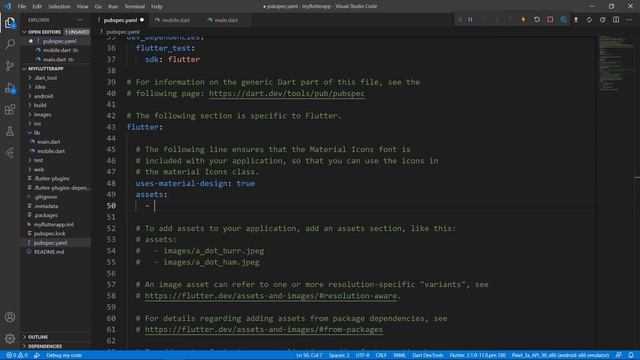Open the File menu

[22, 6]
